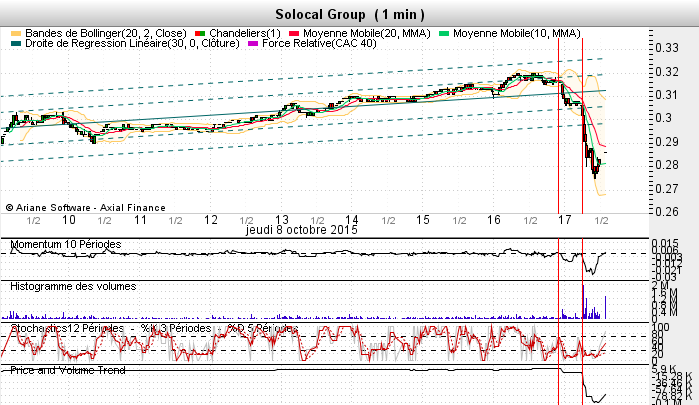Select the 'Moyenne Mobile(20, MMA)' legend text

[x=366, y=33]
